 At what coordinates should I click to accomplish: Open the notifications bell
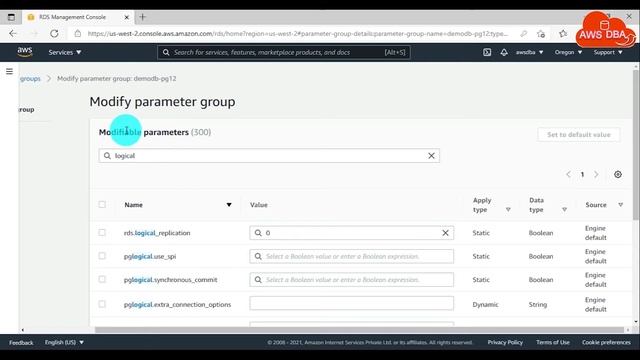[504, 52]
